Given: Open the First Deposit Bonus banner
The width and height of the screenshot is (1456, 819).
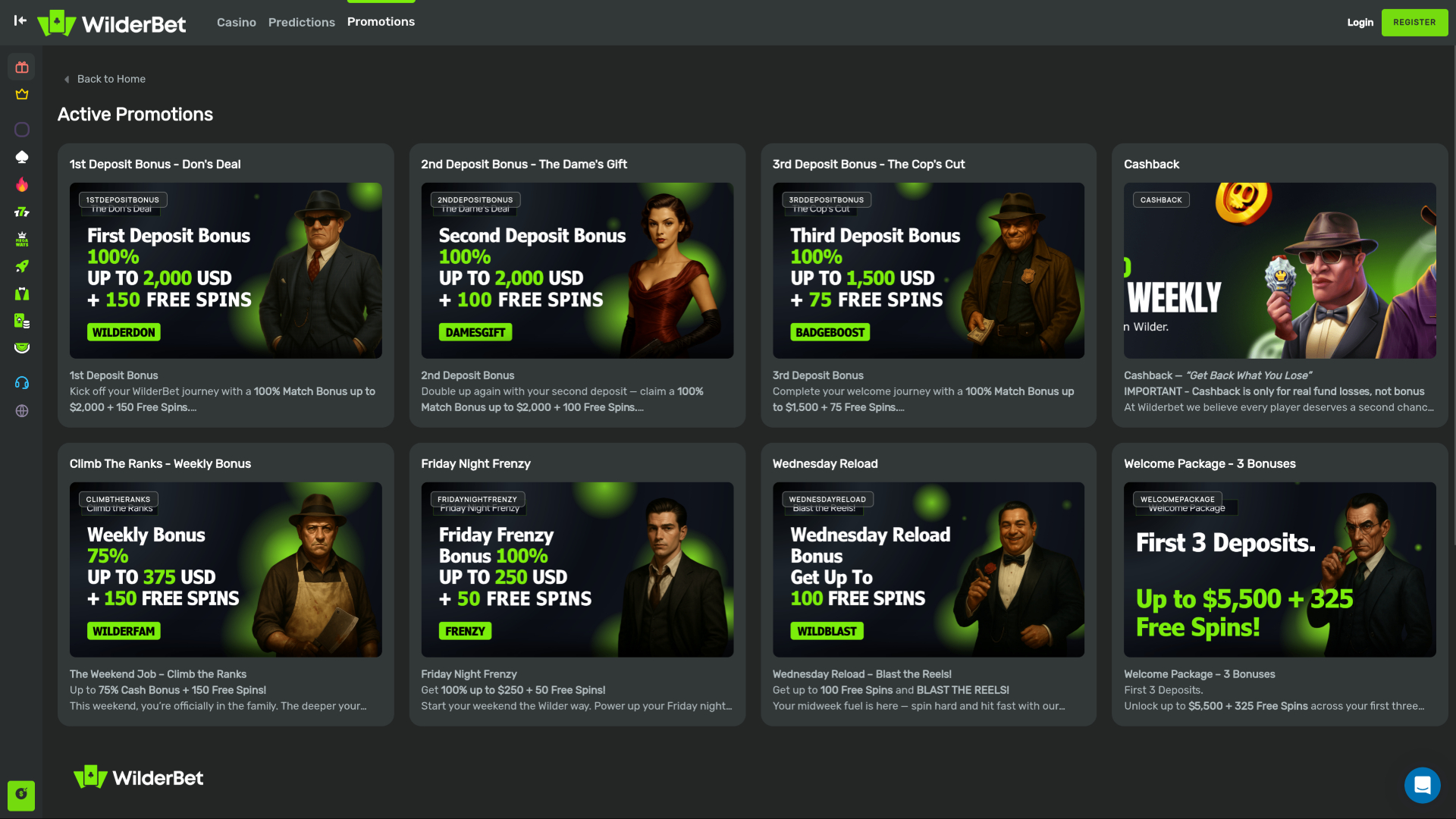Looking at the screenshot, I should (225, 271).
